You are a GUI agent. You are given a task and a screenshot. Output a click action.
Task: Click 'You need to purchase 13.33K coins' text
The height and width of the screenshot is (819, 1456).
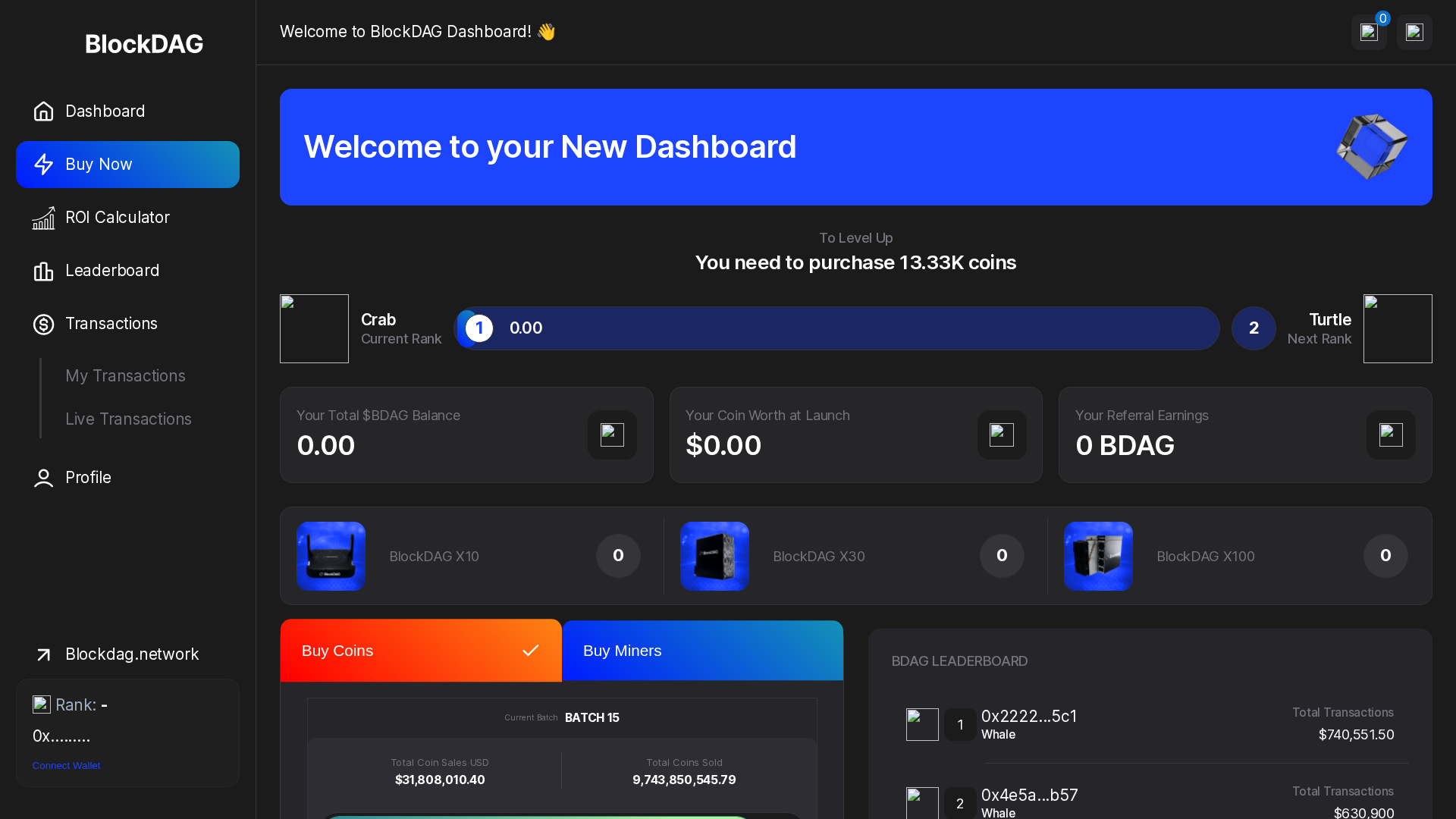[x=855, y=263]
